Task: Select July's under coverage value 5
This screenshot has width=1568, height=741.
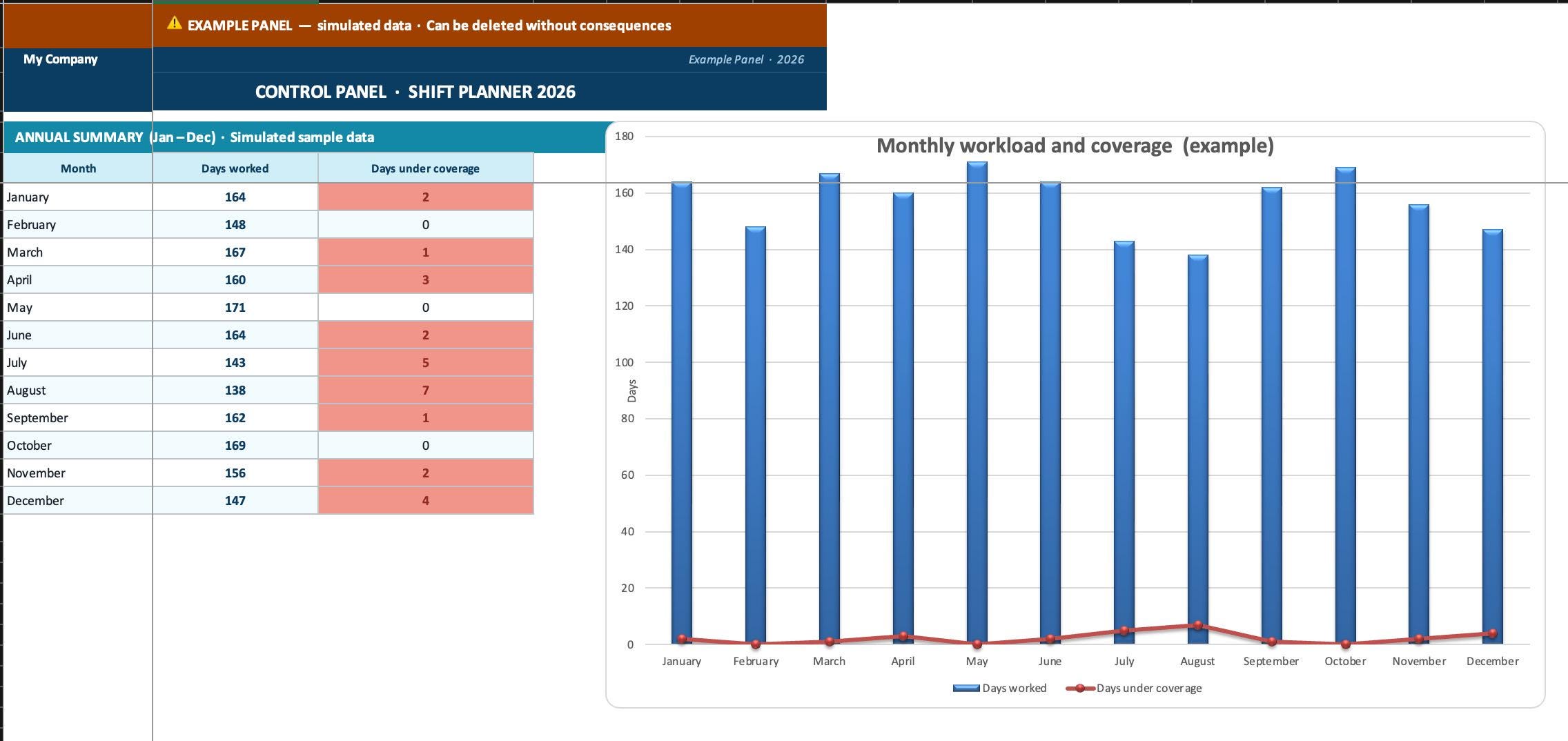Action: pos(426,363)
